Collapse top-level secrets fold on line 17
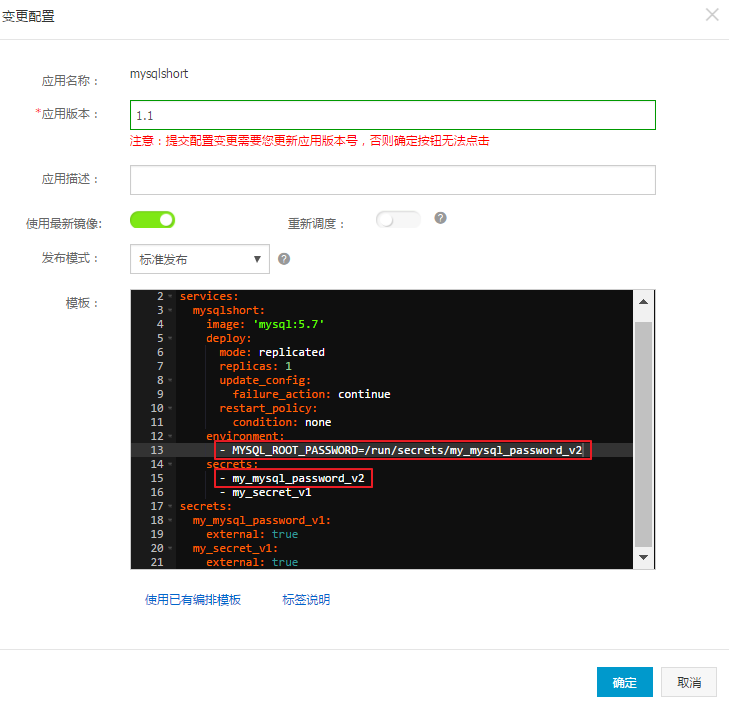This screenshot has width=729, height=704. [x=170, y=506]
